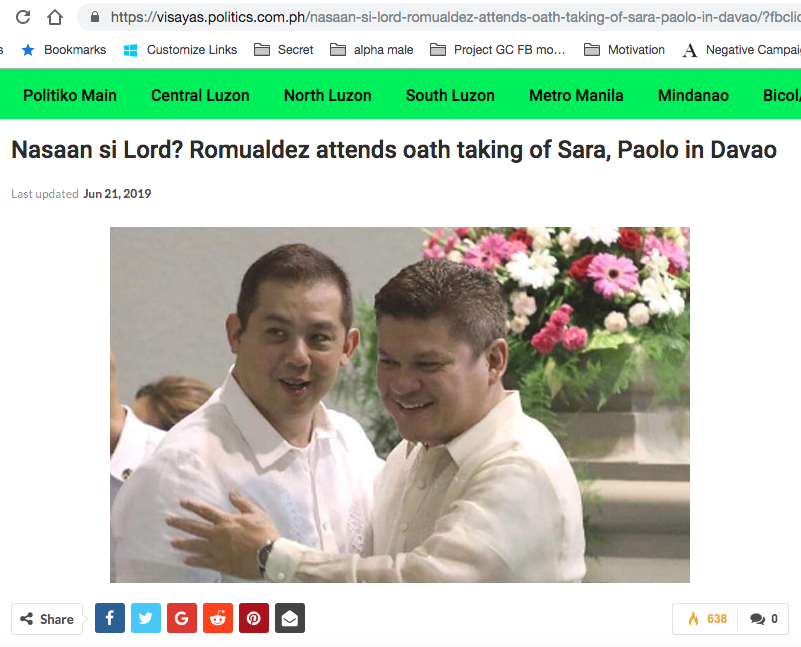This screenshot has width=801, height=647.
Task: Select Metro Manila in the nav bar
Action: pos(576,95)
